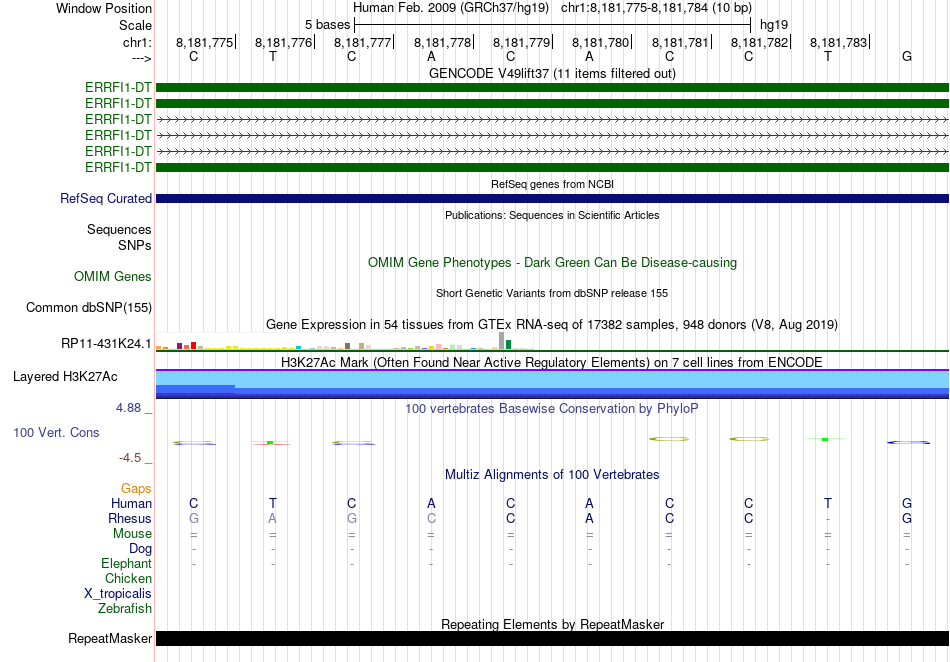Click the chr1:8,181,775-8,181,784 (10 bp) range text
The image size is (950, 662).
coord(656,8)
